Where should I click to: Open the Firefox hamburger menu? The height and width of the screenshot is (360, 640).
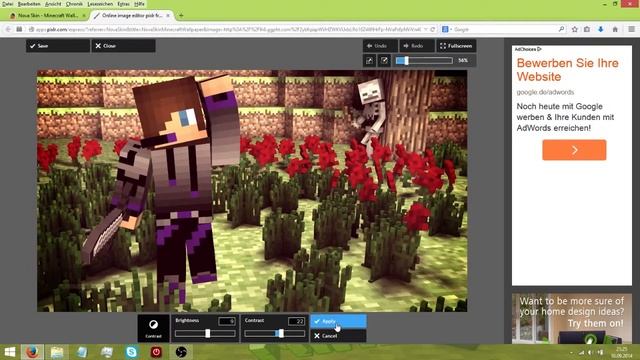[631, 29]
